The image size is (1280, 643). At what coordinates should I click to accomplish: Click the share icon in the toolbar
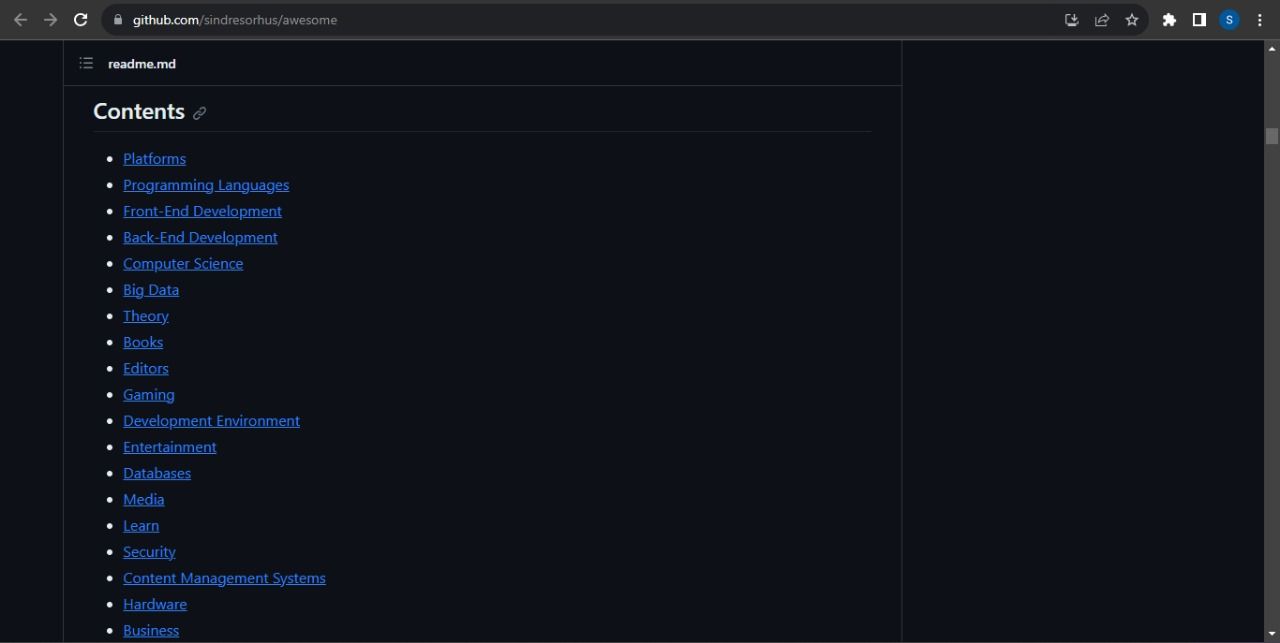click(1101, 19)
